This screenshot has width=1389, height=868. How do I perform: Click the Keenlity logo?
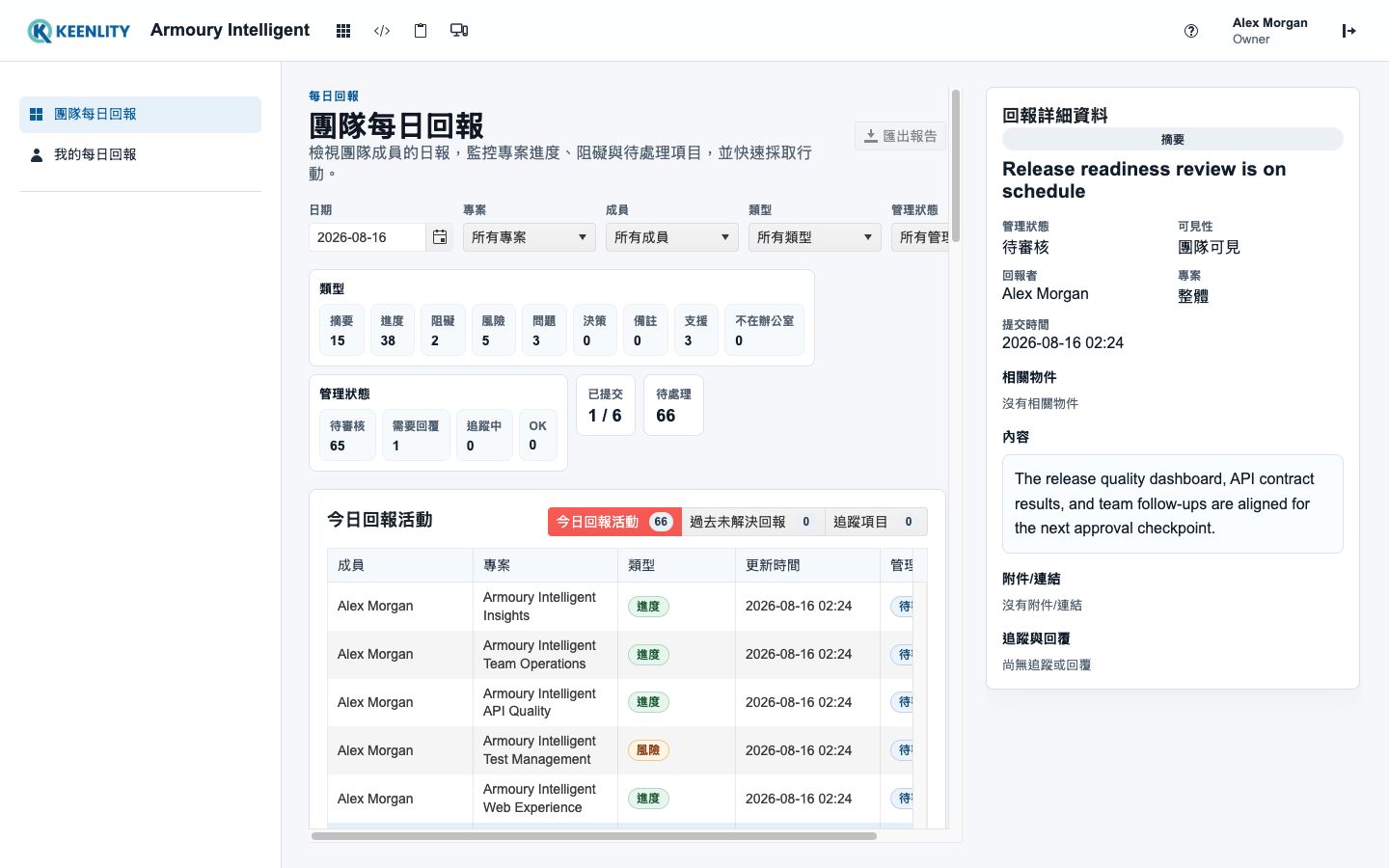pyautogui.click(x=78, y=31)
